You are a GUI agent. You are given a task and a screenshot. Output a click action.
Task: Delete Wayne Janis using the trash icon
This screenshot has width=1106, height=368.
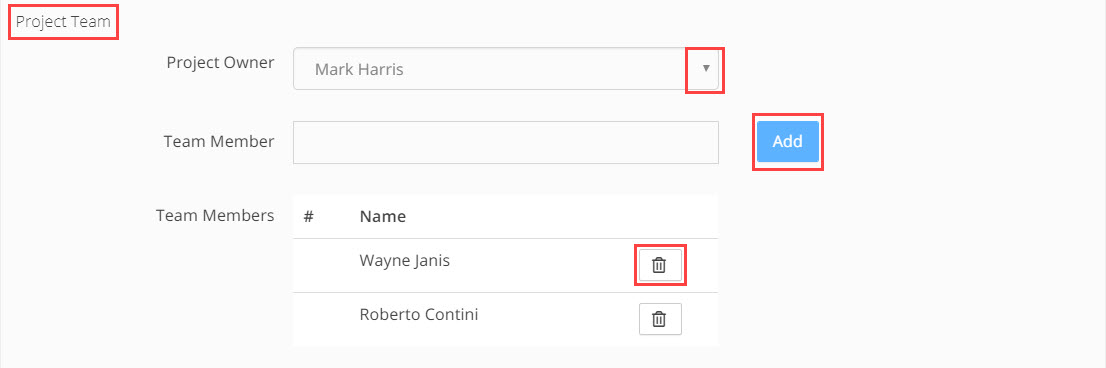click(660, 265)
